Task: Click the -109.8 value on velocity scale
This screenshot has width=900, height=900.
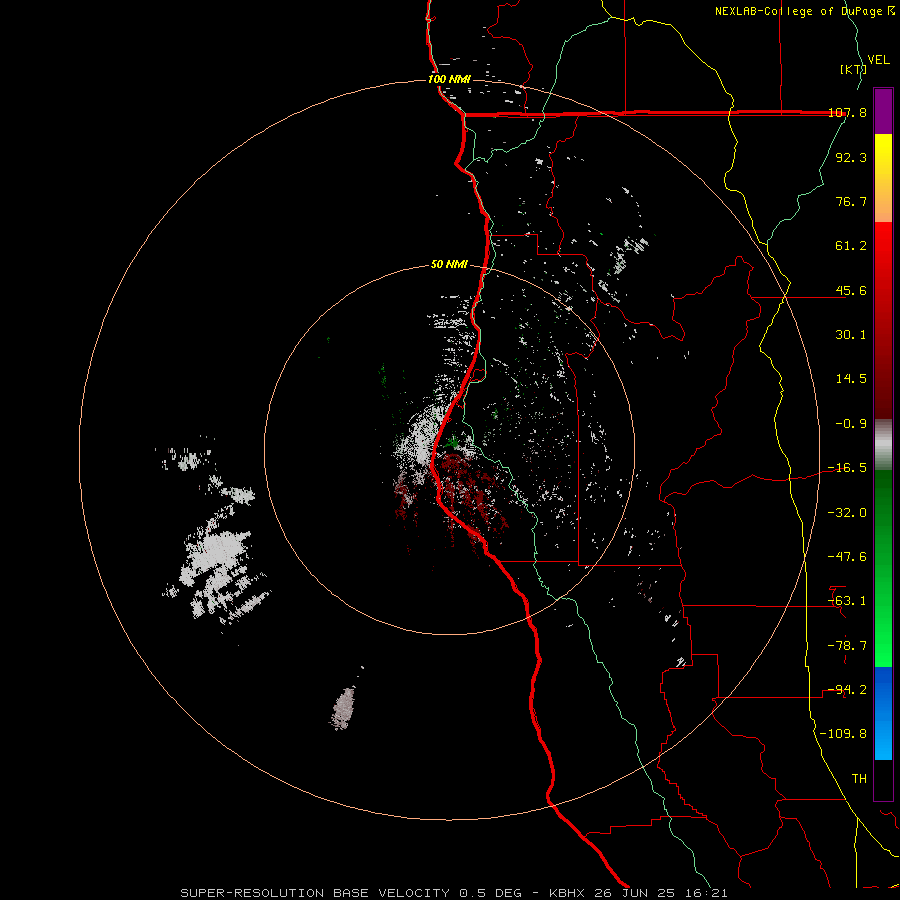Action: click(843, 734)
